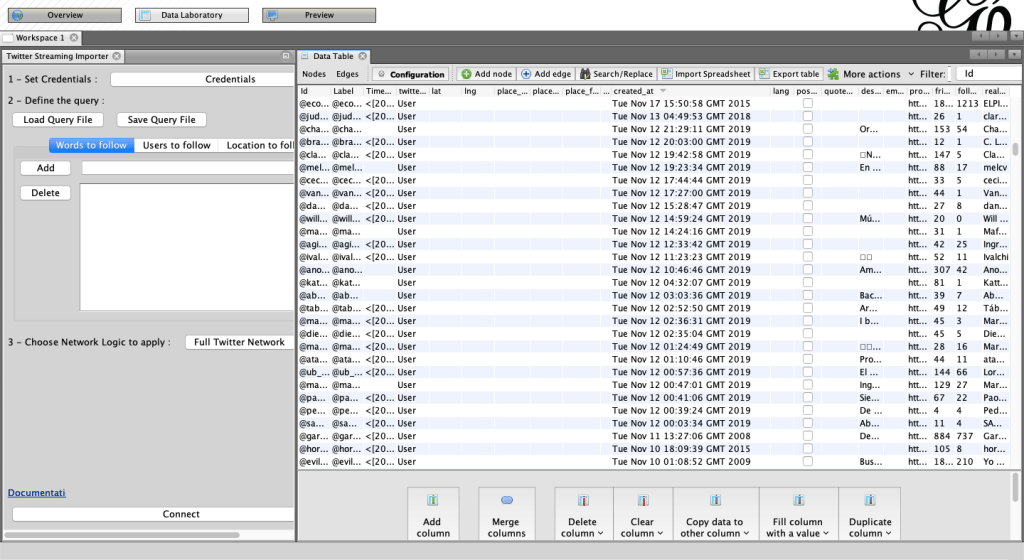Switch to Location to follow tab
Viewport: 1024px width, 560px height.
pos(259,145)
